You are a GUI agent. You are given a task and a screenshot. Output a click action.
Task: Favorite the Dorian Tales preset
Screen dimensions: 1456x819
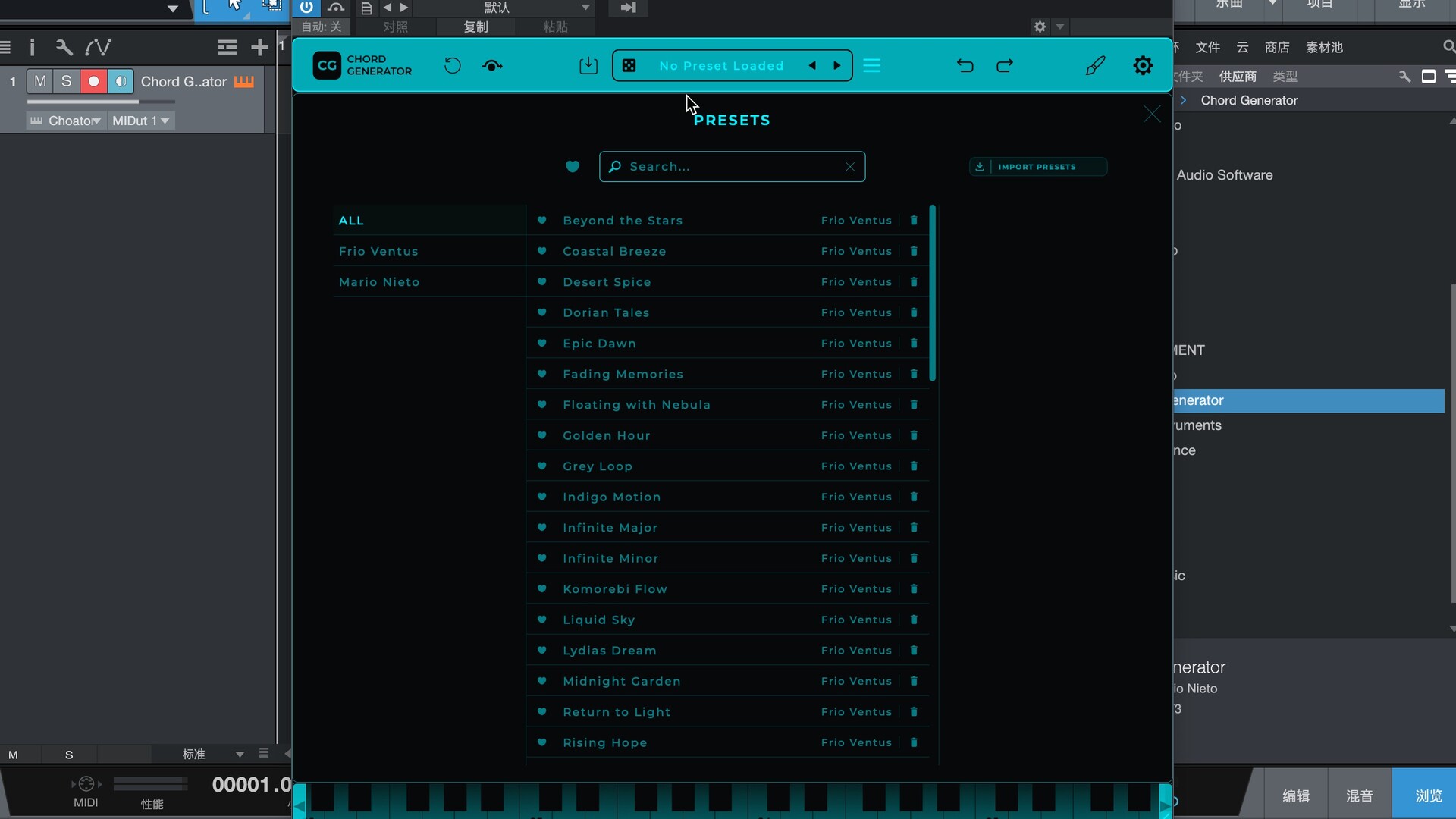[541, 312]
